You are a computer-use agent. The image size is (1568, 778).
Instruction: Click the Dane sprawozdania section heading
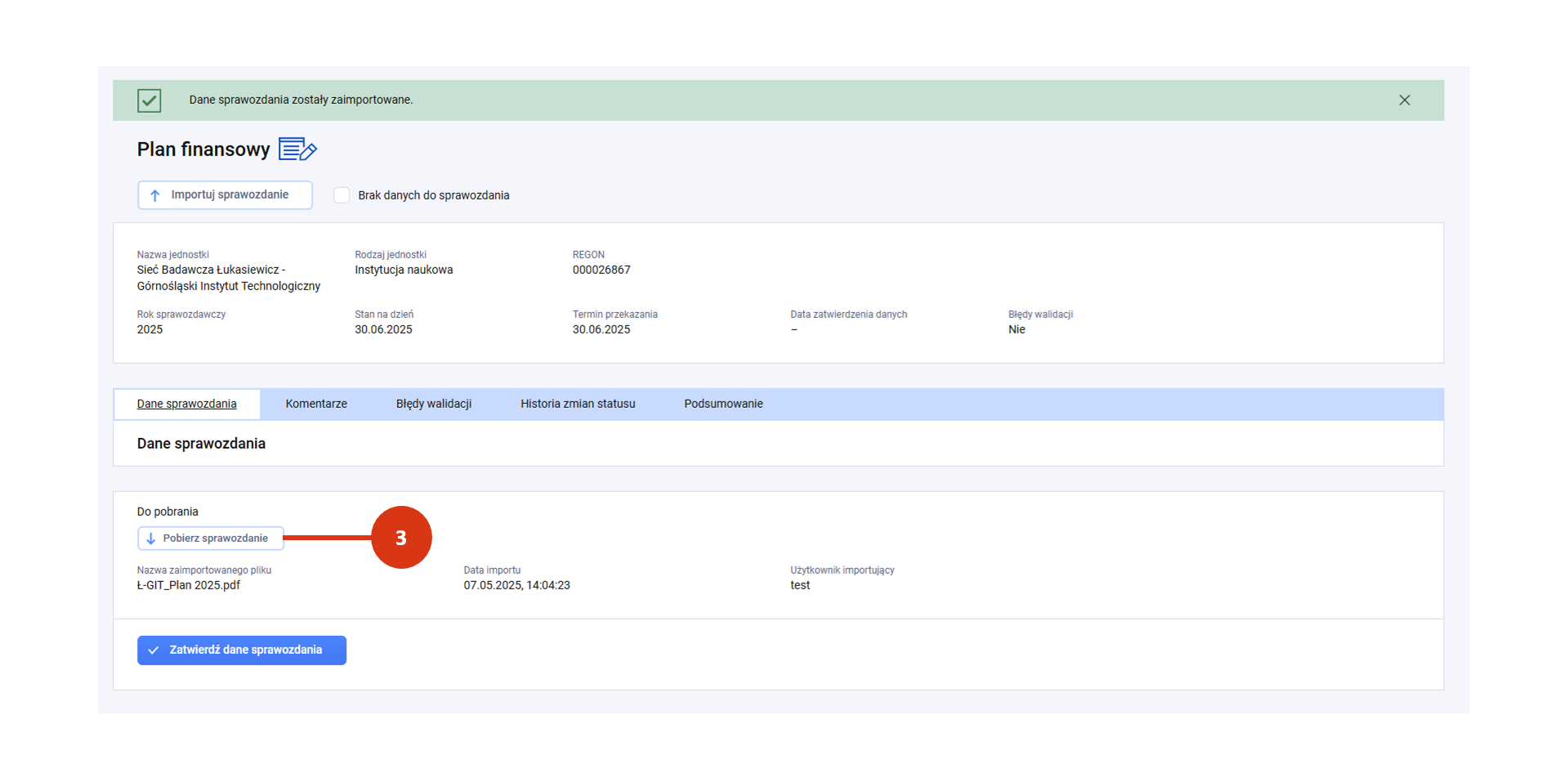pos(201,444)
